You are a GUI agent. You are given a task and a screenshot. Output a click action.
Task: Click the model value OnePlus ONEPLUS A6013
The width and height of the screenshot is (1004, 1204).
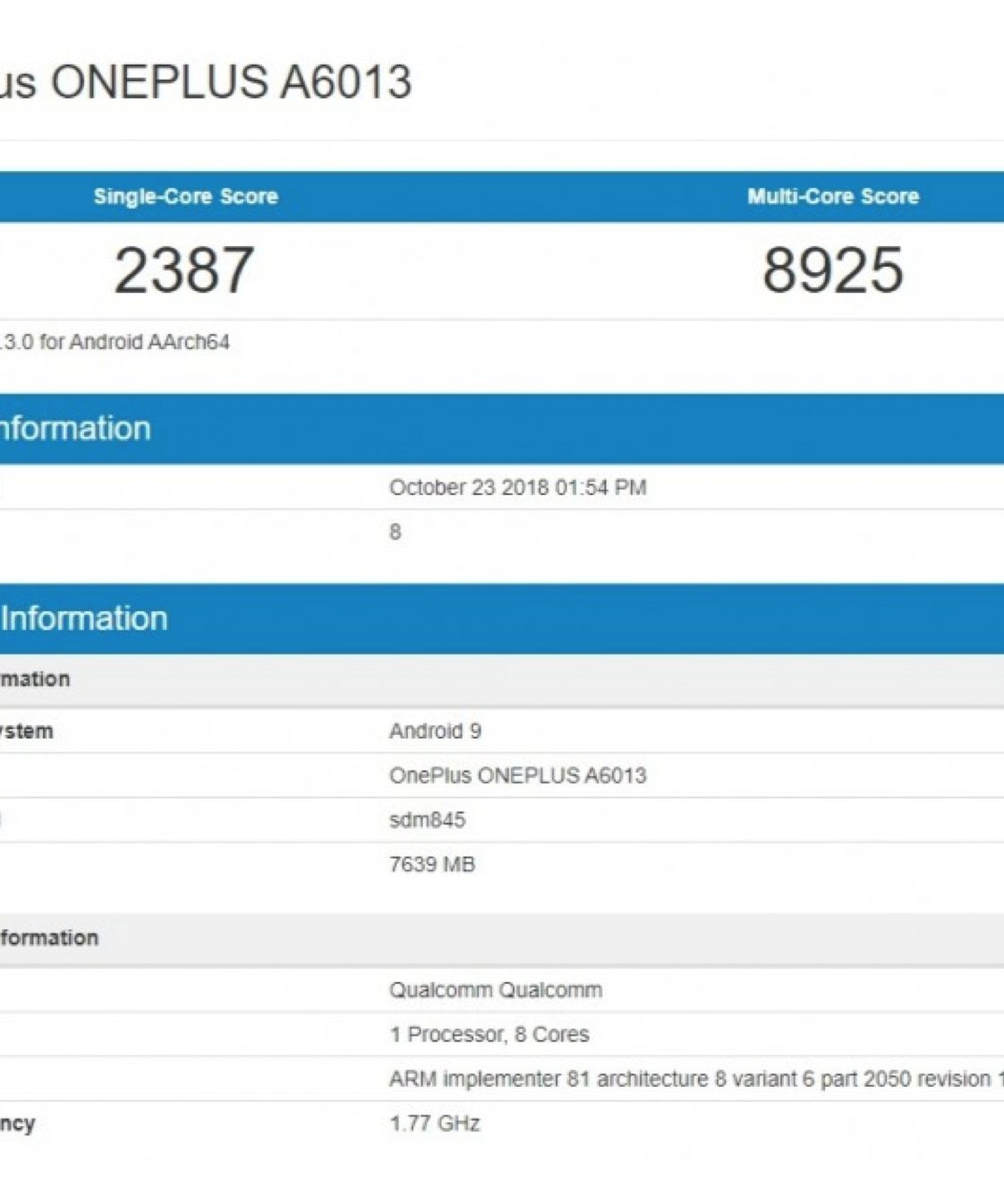[517, 775]
